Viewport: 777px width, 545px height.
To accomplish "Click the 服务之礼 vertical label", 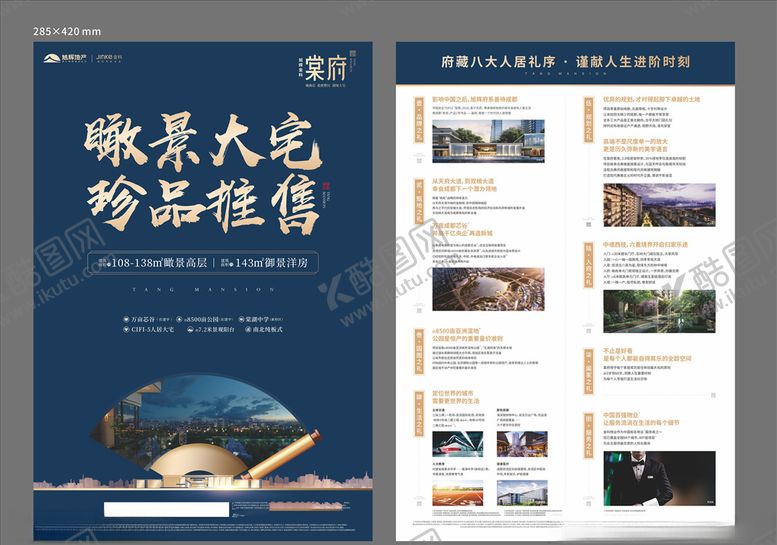I will [588, 436].
